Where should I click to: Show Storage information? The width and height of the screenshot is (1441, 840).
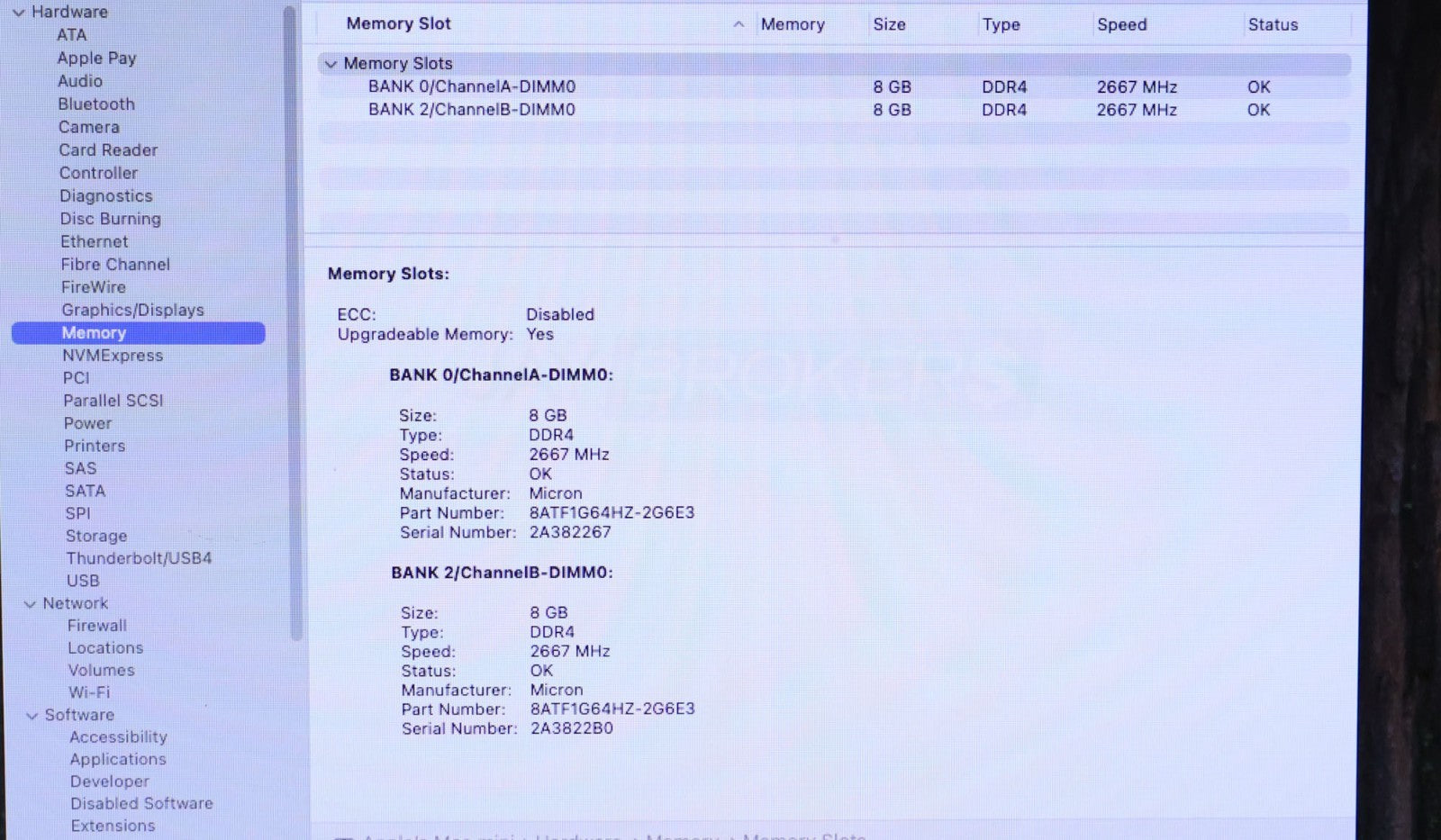(96, 536)
